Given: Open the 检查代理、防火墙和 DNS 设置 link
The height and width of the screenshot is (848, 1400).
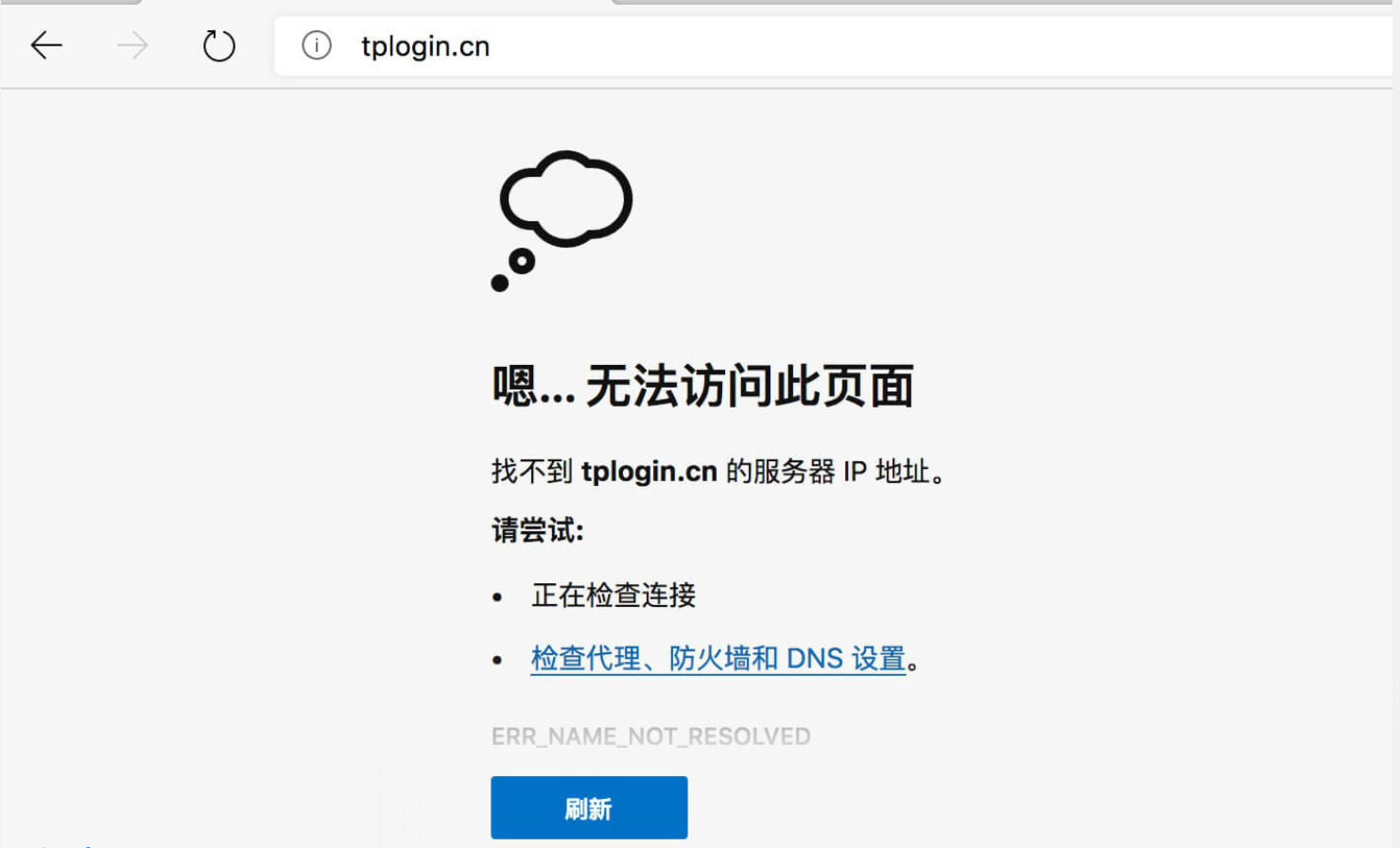Looking at the screenshot, I should pos(718,658).
